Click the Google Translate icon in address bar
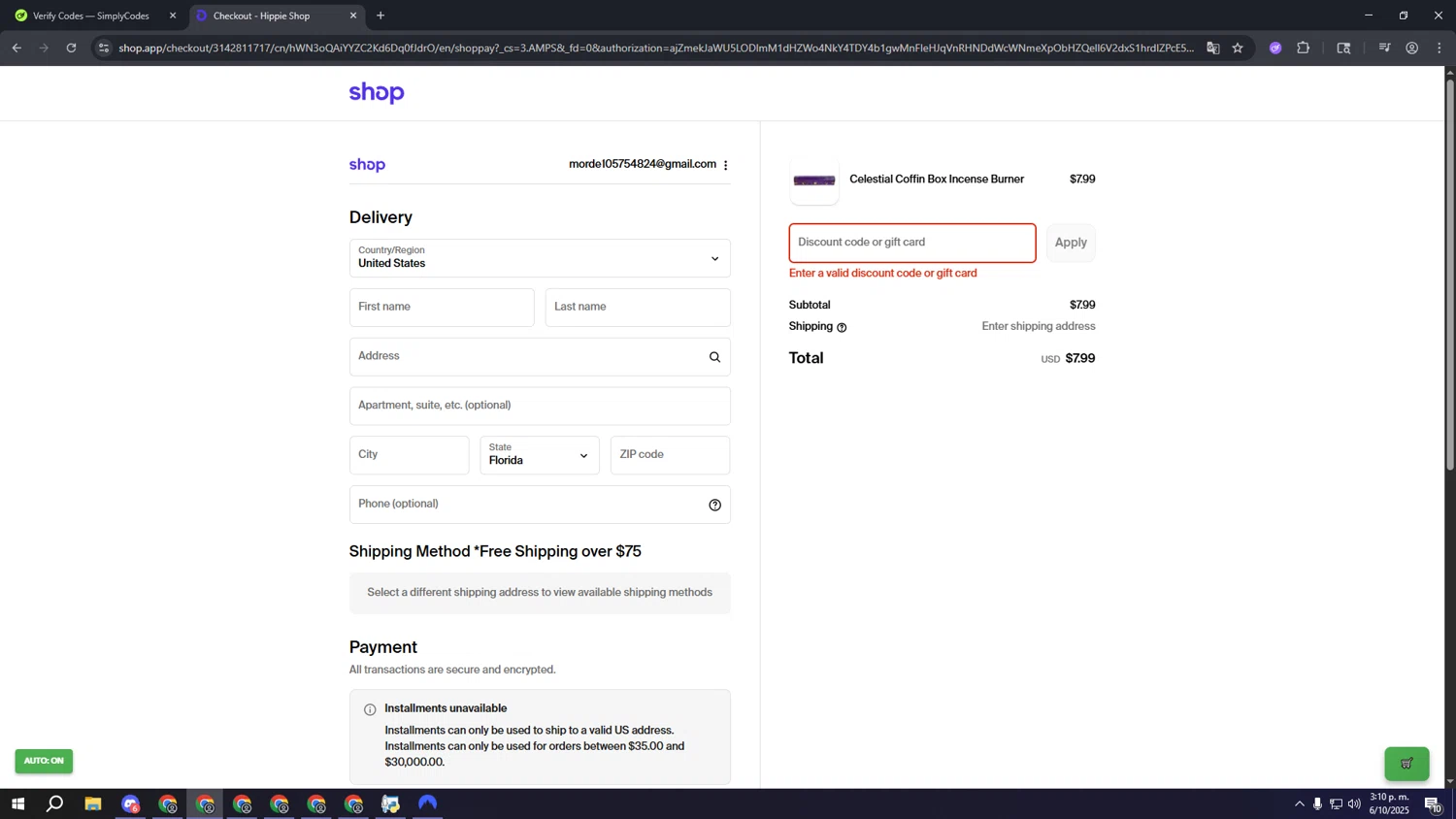The image size is (1456, 819). point(1212,48)
